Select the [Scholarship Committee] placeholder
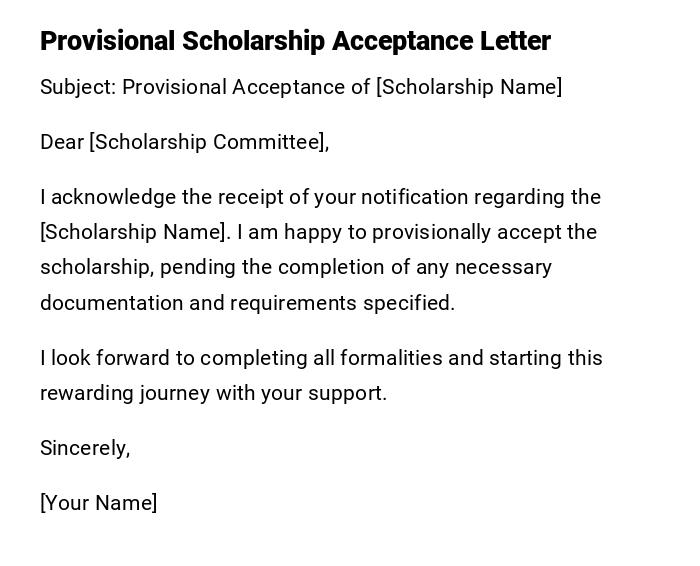This screenshot has height=566, width=700. coord(207,142)
